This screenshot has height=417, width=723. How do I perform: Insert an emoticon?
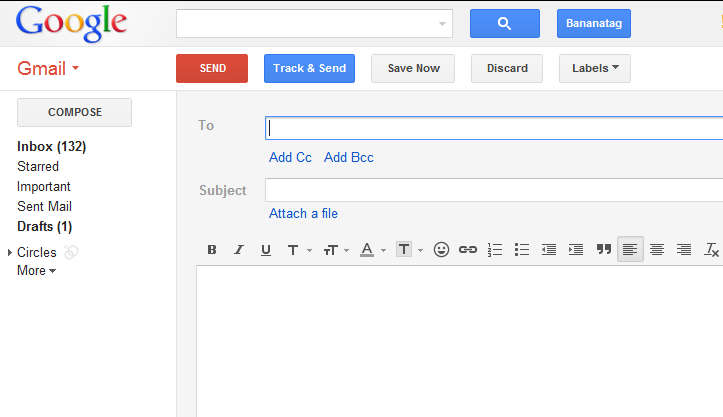[x=441, y=250]
